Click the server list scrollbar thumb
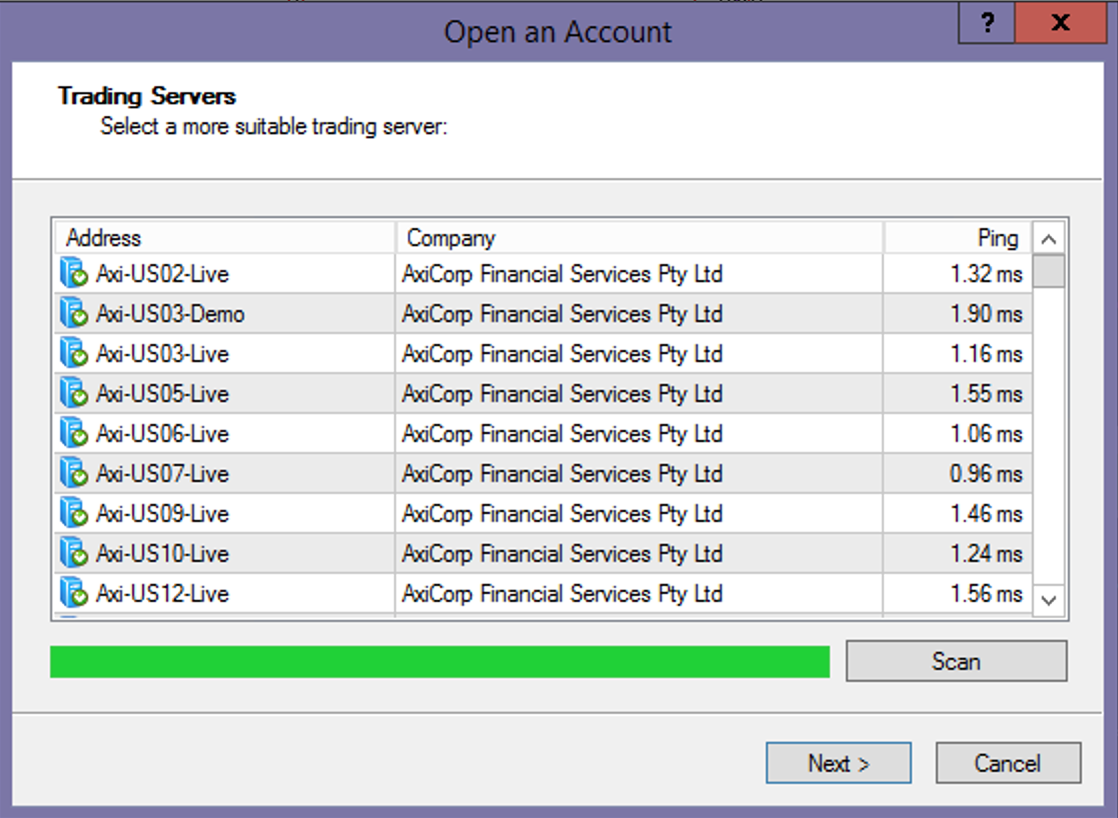The image size is (1118, 818). coord(1048,271)
